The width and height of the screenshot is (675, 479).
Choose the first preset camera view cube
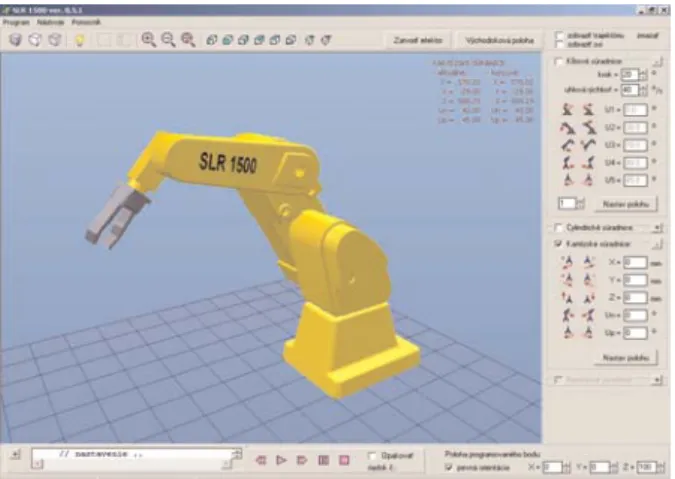click(211, 40)
